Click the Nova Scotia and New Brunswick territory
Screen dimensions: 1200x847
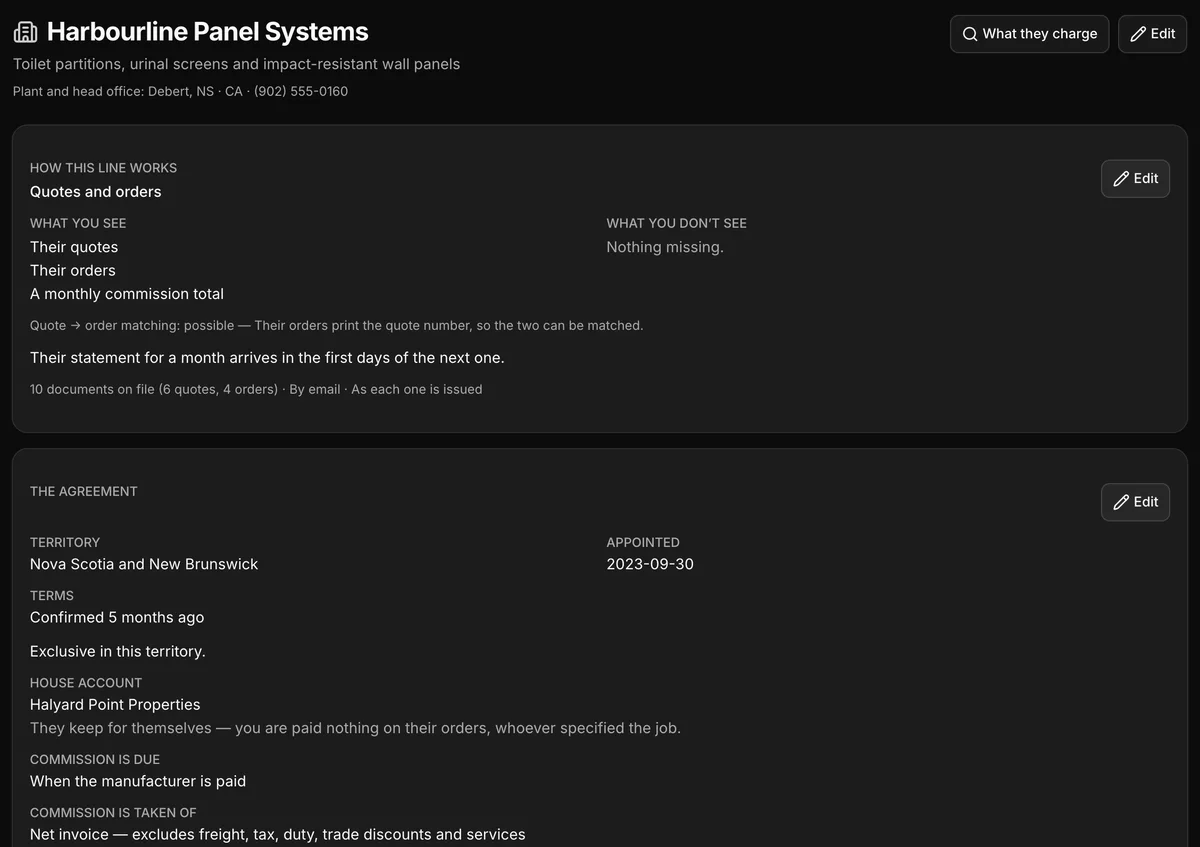144,564
